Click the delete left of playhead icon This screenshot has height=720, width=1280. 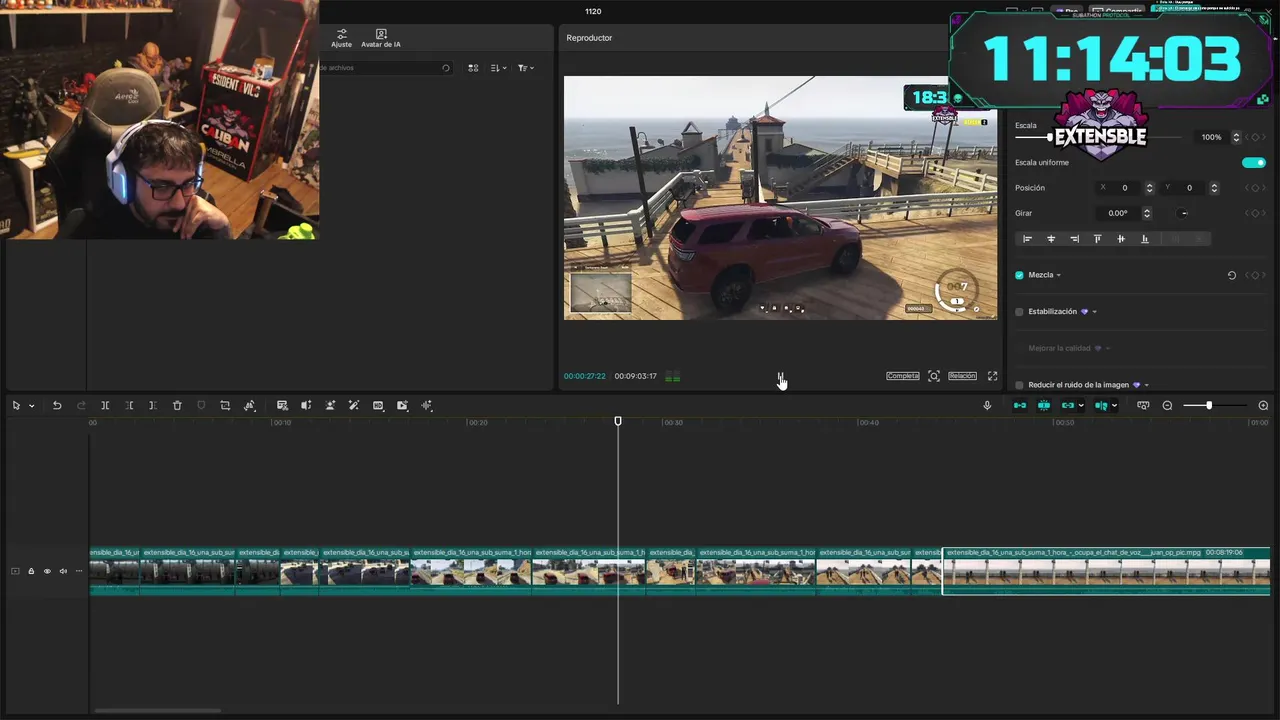(x=129, y=405)
